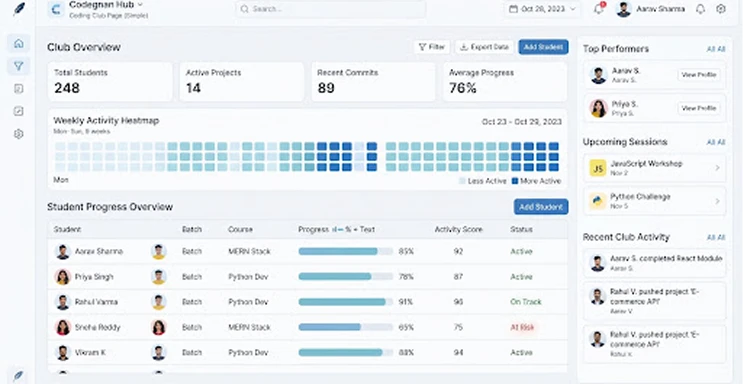The width and height of the screenshot is (743, 384).
Task: Open the top-right settings gear
Action: coord(721,9)
